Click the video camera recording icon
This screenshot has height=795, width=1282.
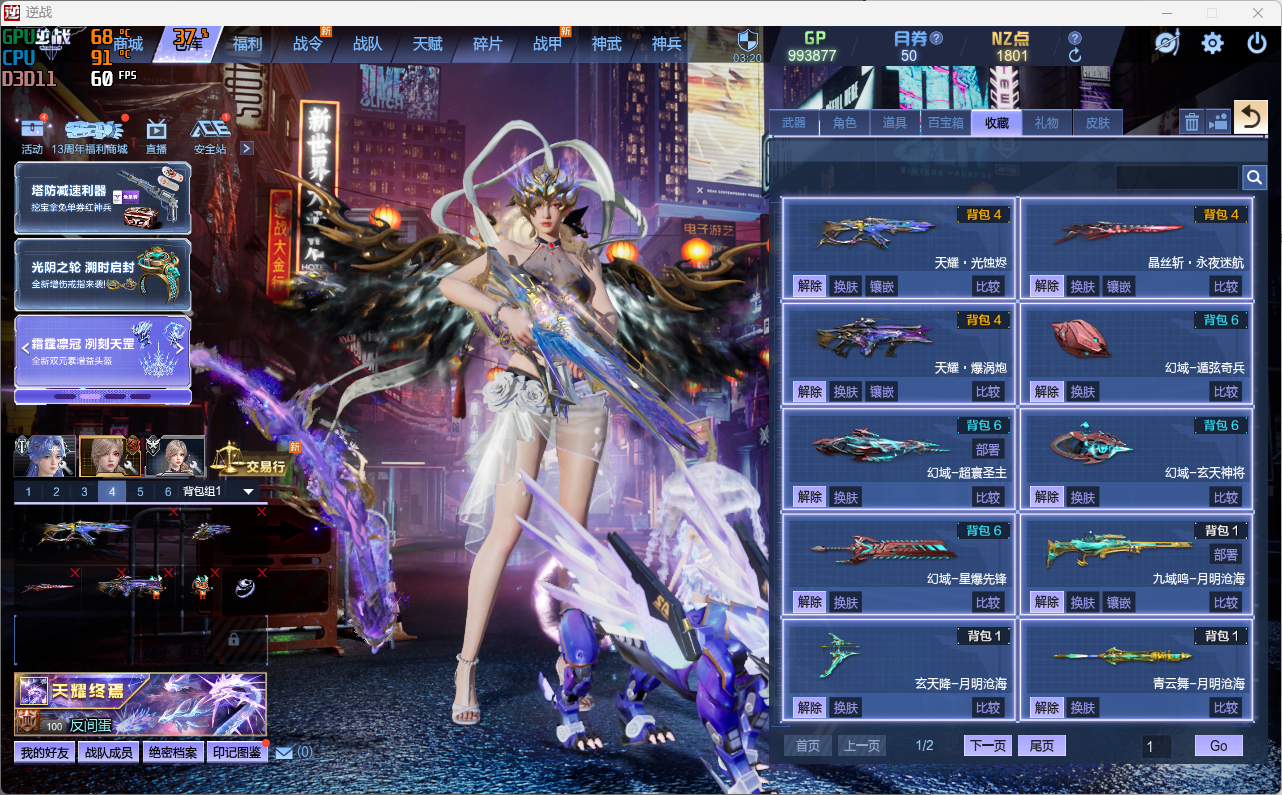coord(1218,122)
